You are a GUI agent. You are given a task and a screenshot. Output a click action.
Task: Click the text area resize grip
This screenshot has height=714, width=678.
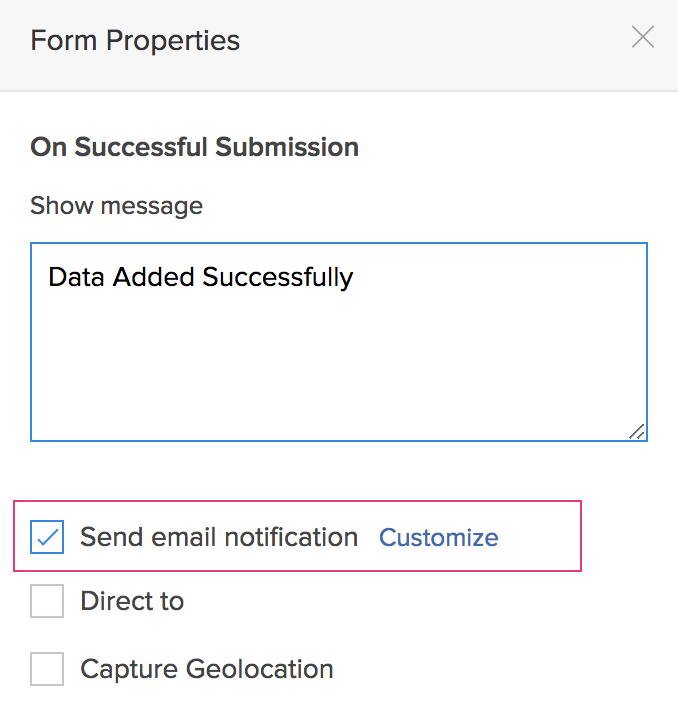[x=637, y=431]
